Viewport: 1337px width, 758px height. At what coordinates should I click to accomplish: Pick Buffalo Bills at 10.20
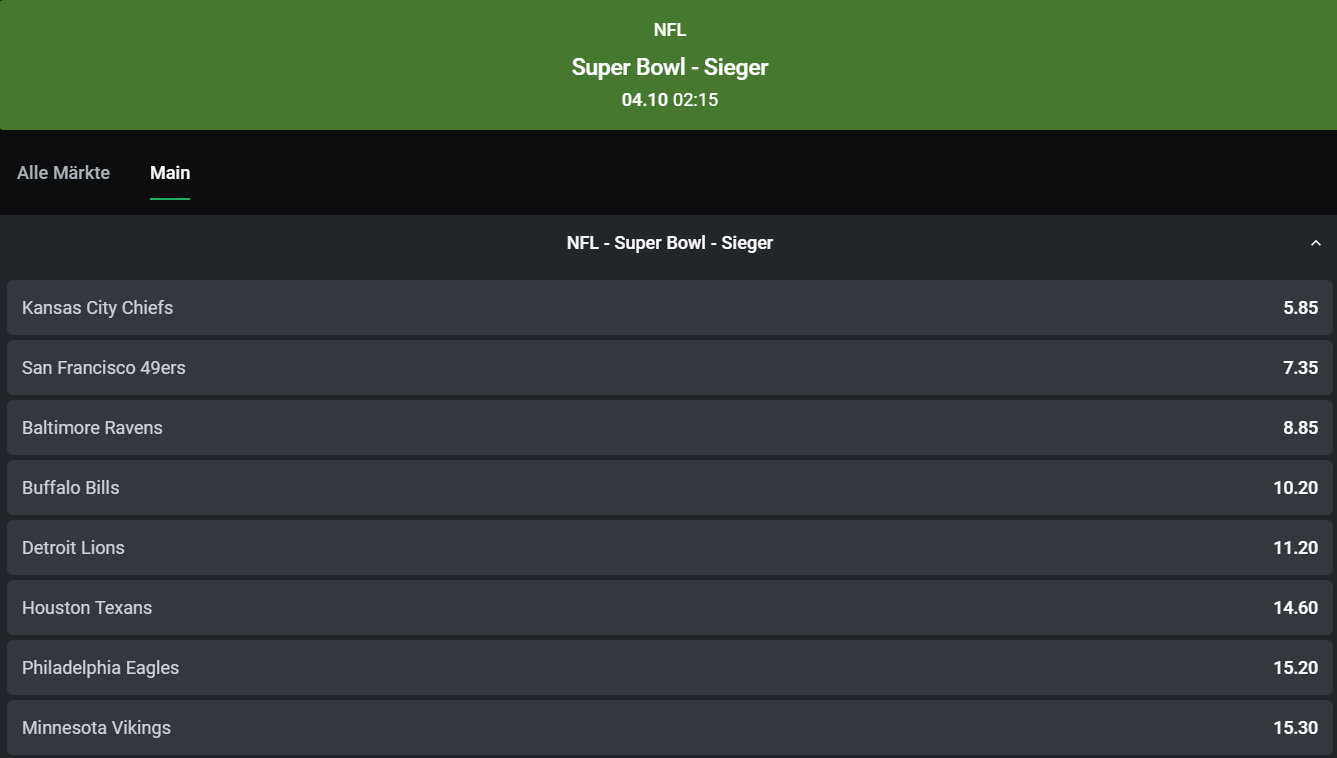point(1297,487)
